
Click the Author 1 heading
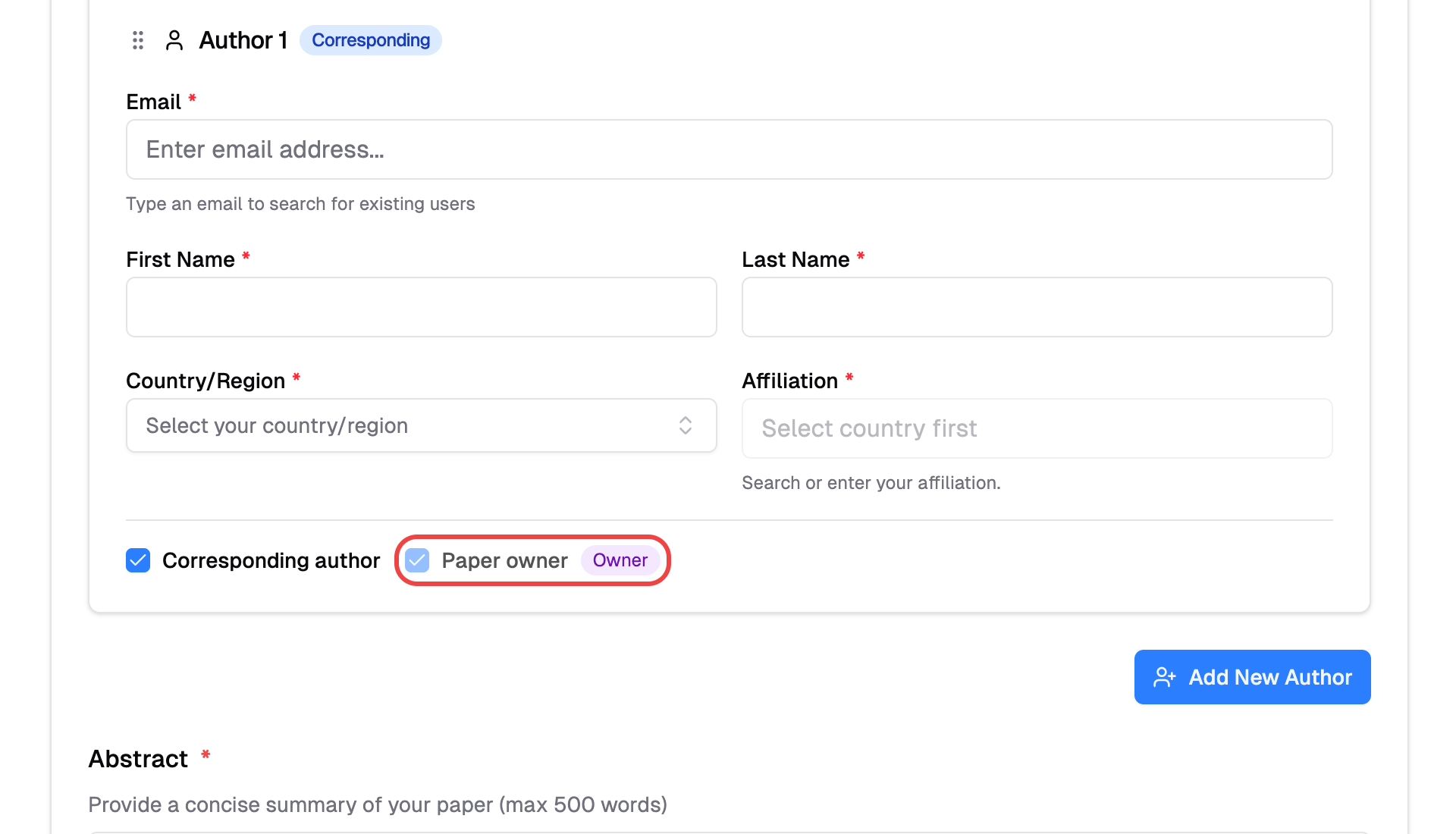243,40
